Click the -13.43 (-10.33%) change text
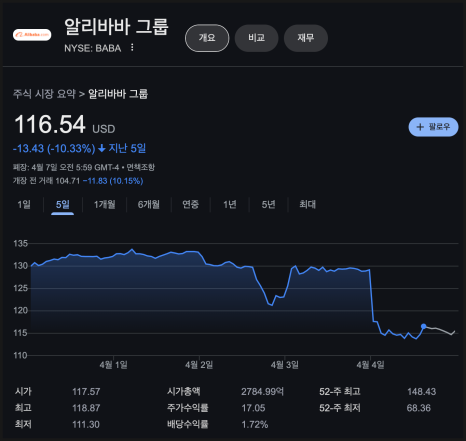 pos(54,148)
